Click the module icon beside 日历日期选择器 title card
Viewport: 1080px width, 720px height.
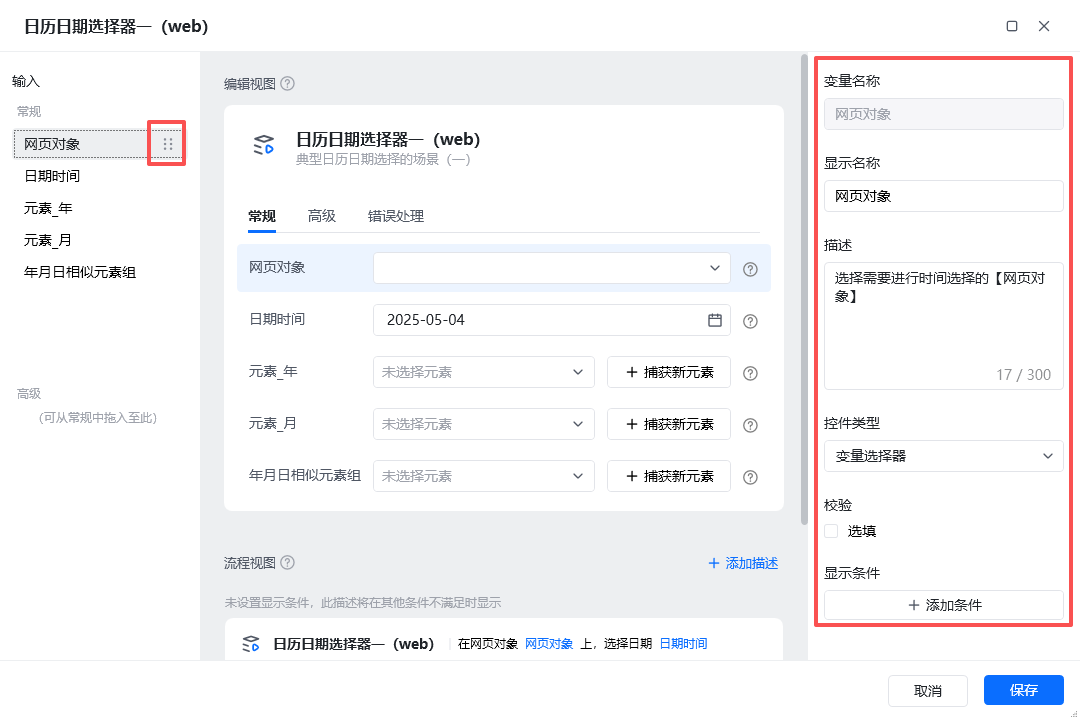tap(264, 145)
